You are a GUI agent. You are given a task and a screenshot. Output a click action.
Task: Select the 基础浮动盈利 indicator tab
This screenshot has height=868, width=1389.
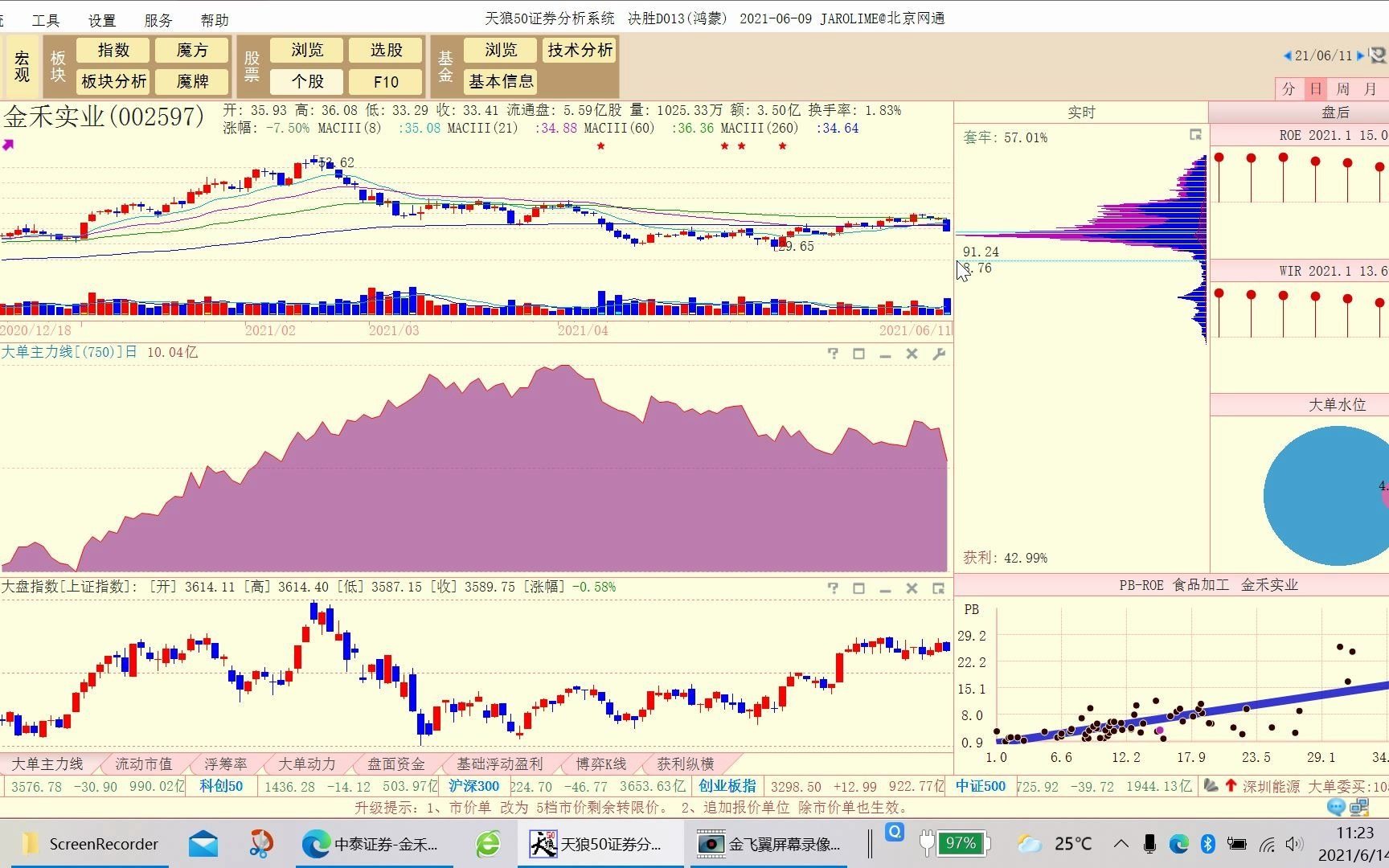coord(500,764)
